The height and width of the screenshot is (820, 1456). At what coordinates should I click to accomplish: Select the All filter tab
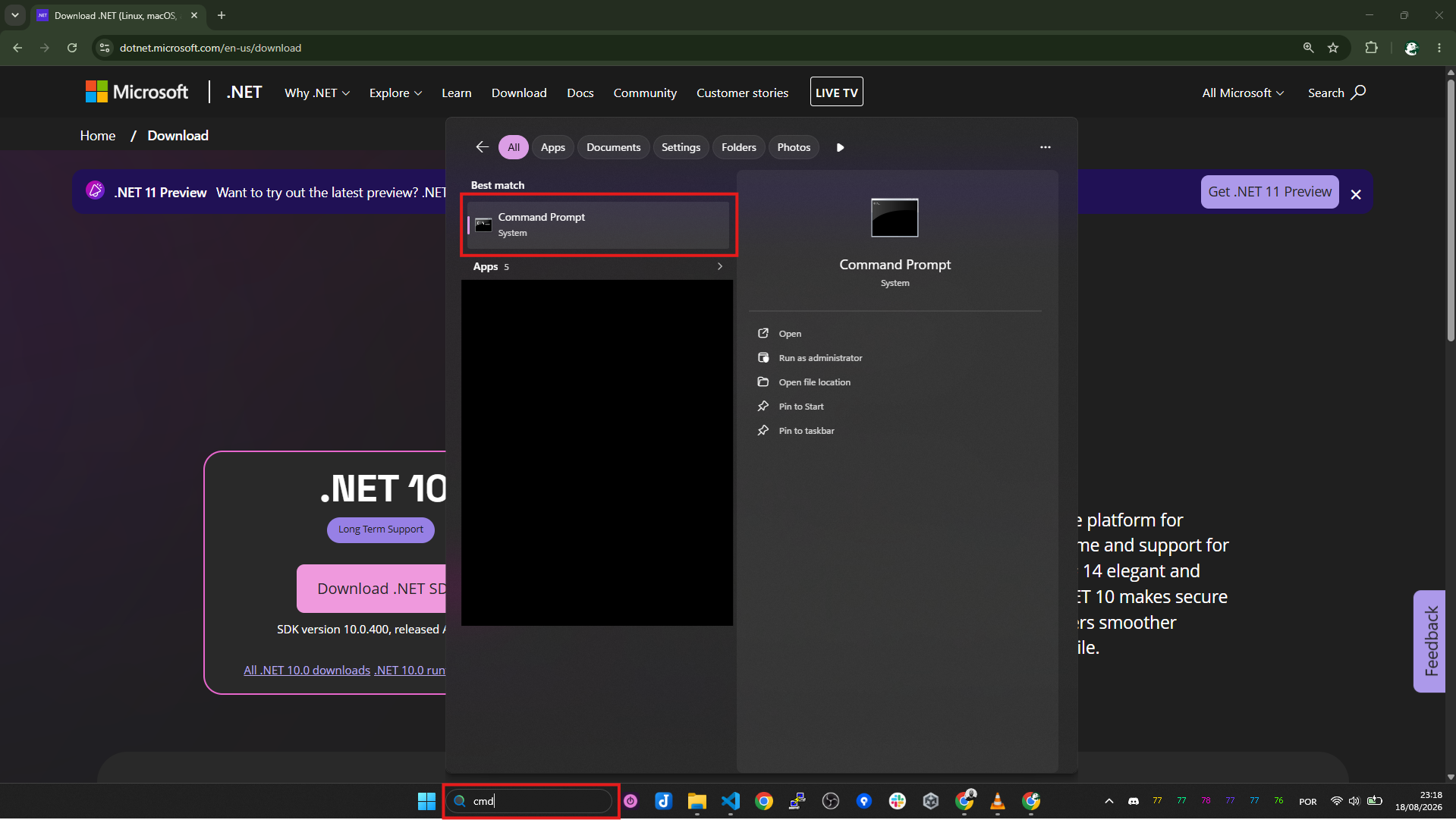[514, 147]
